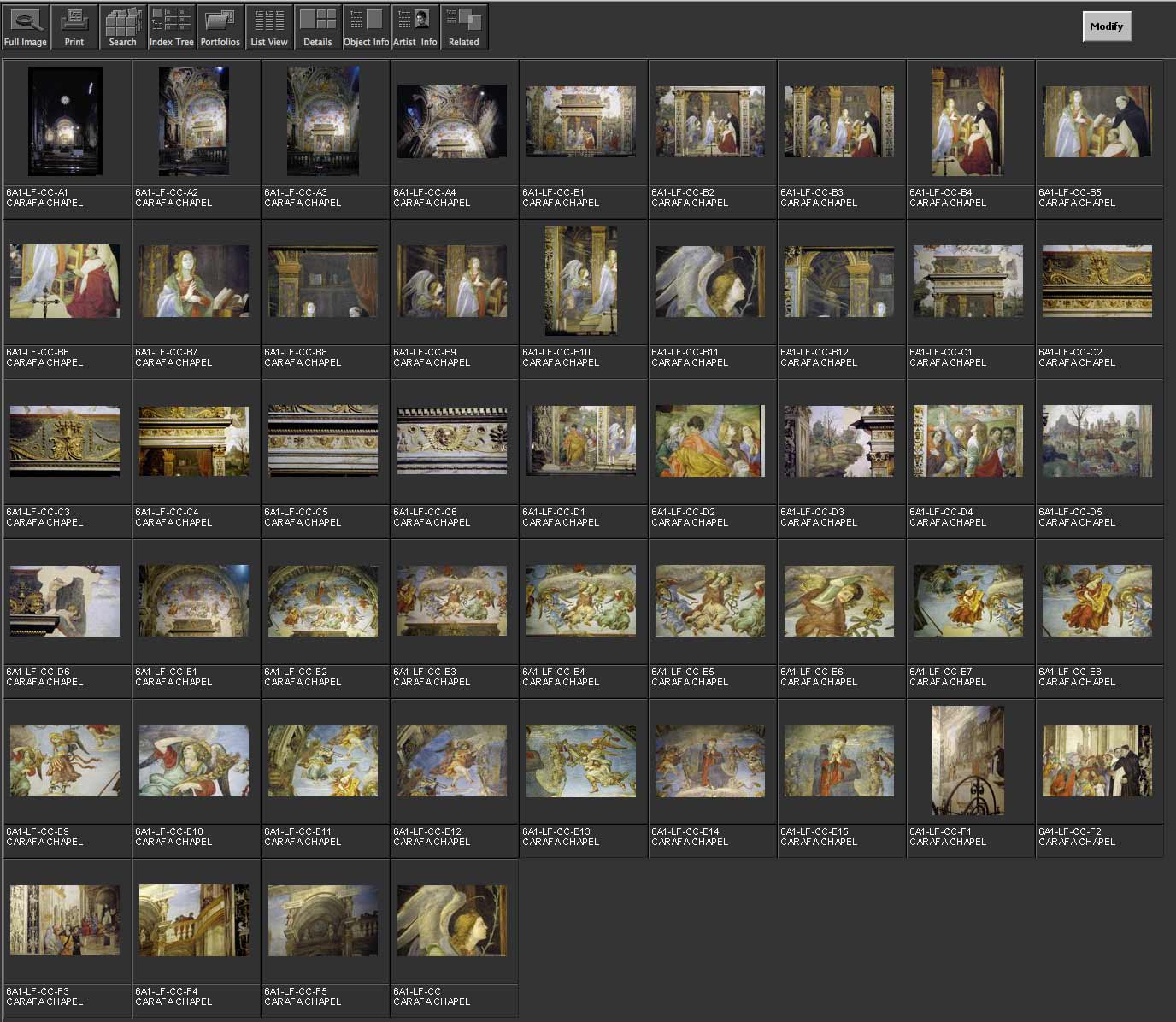Select thumbnail 6A1-LF-CC-D6

pyautogui.click(x=65, y=601)
